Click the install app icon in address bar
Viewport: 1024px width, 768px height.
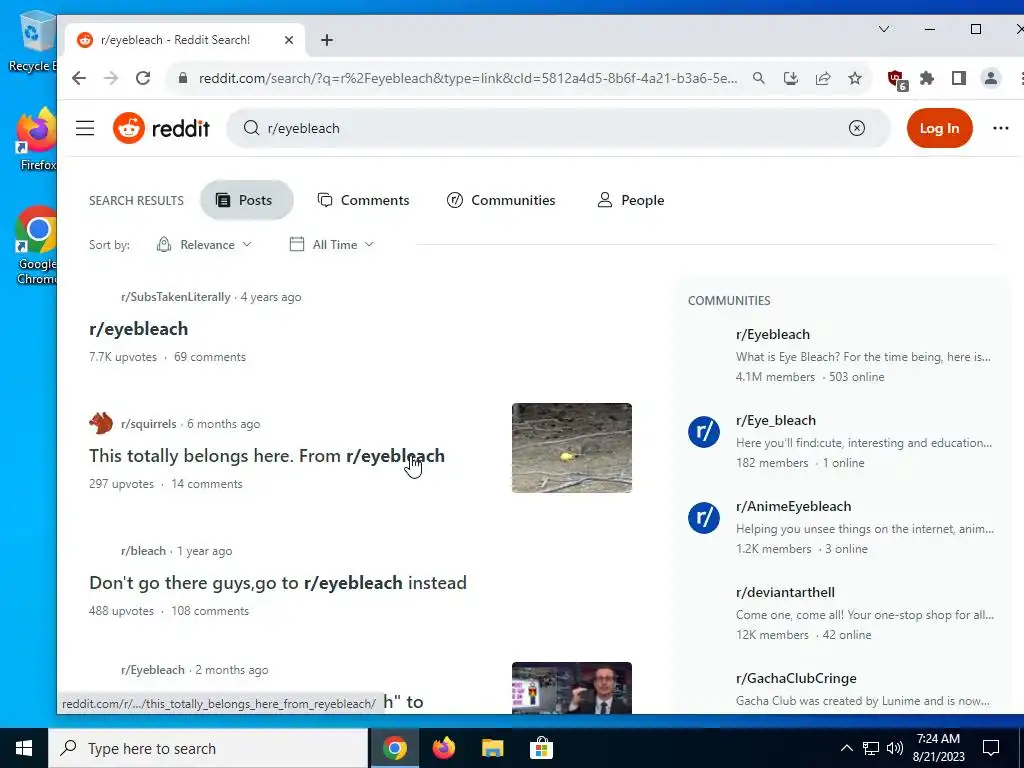tap(791, 78)
